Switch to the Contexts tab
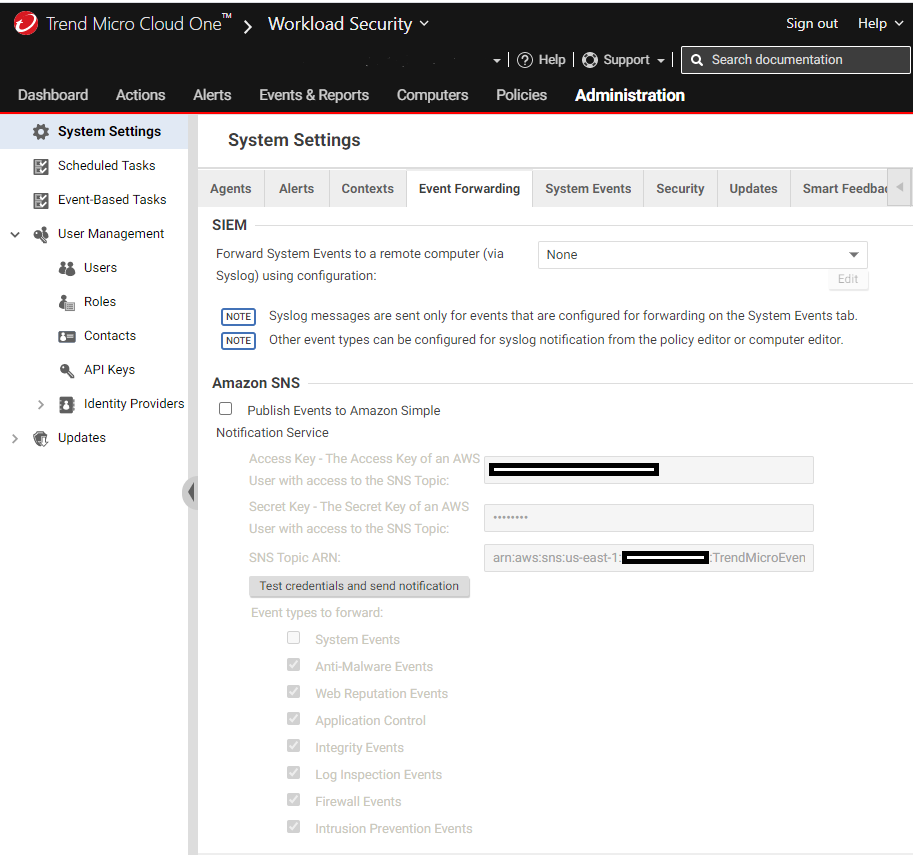Image resolution: width=913 pixels, height=855 pixels. (367, 189)
